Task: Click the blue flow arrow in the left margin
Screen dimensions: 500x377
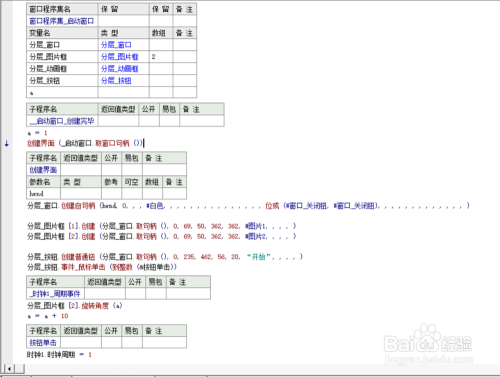Action: [7, 144]
